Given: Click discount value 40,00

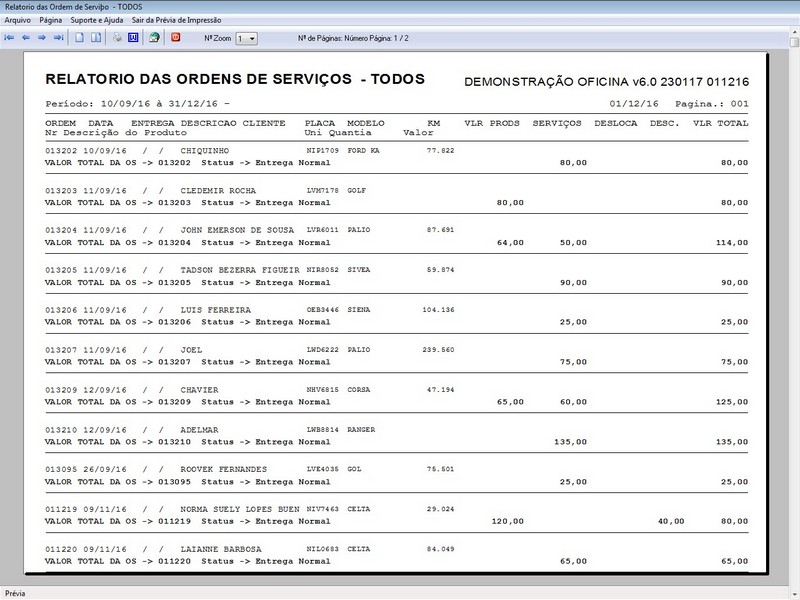Looking at the screenshot, I should tap(671, 521).
